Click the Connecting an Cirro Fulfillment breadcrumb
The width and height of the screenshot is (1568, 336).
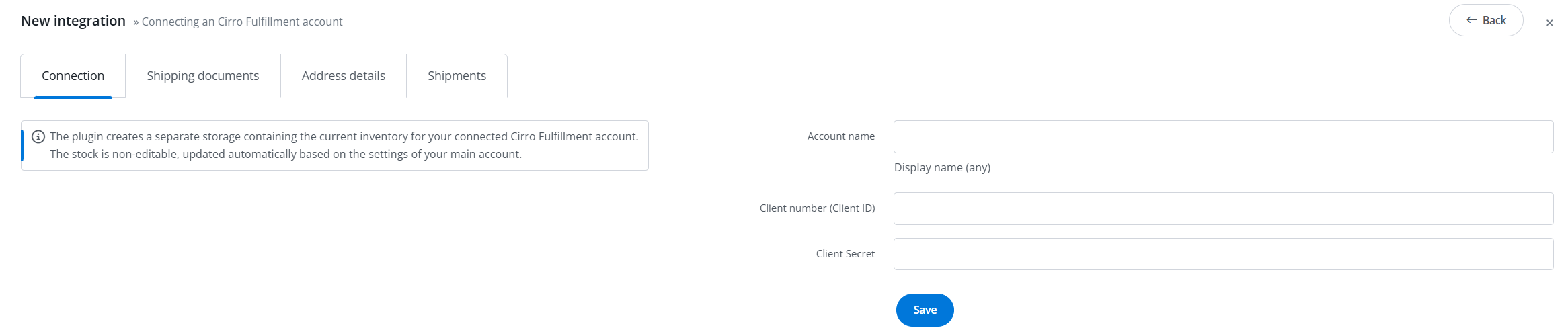(x=242, y=22)
